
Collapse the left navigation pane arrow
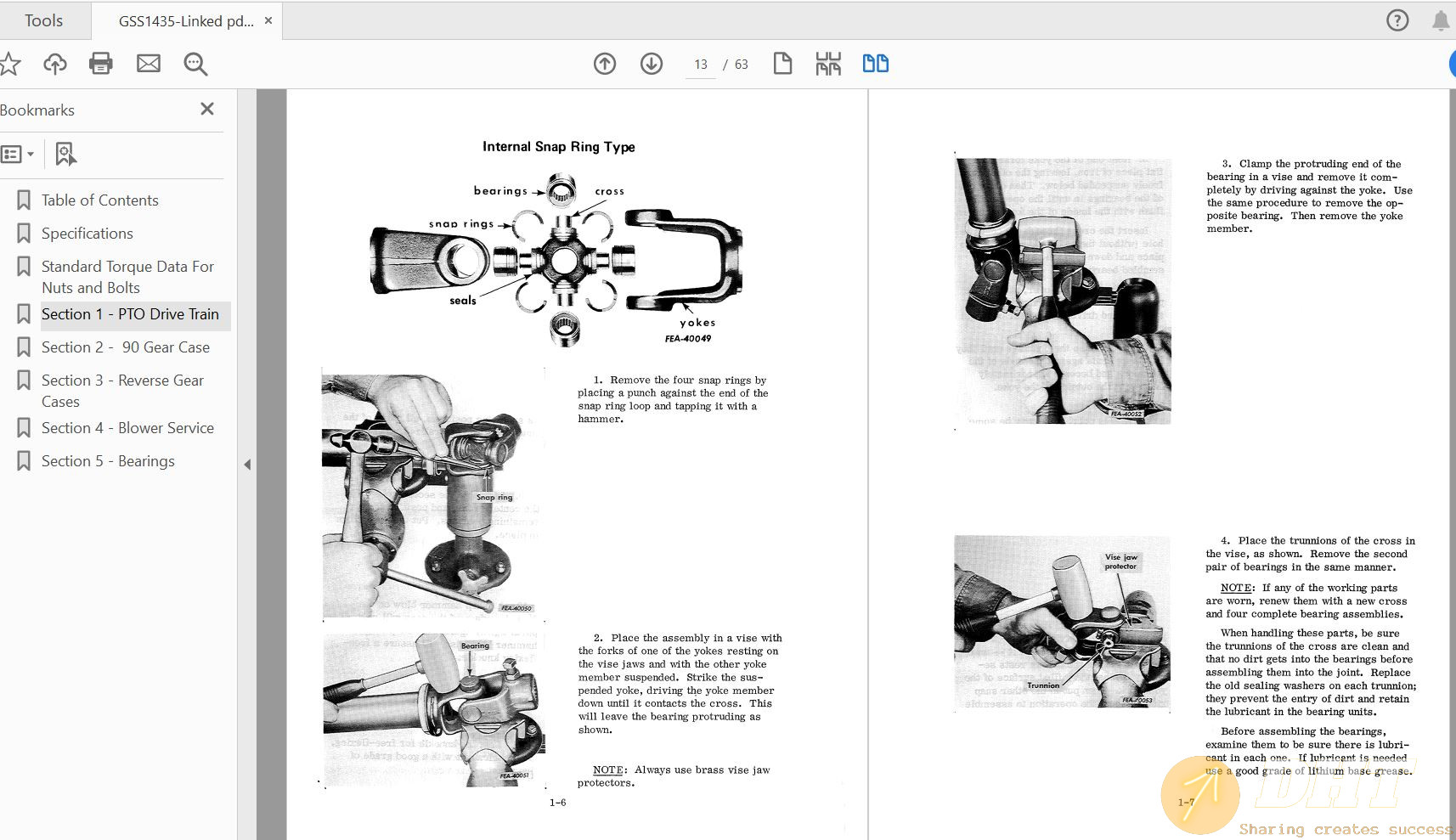coord(247,465)
